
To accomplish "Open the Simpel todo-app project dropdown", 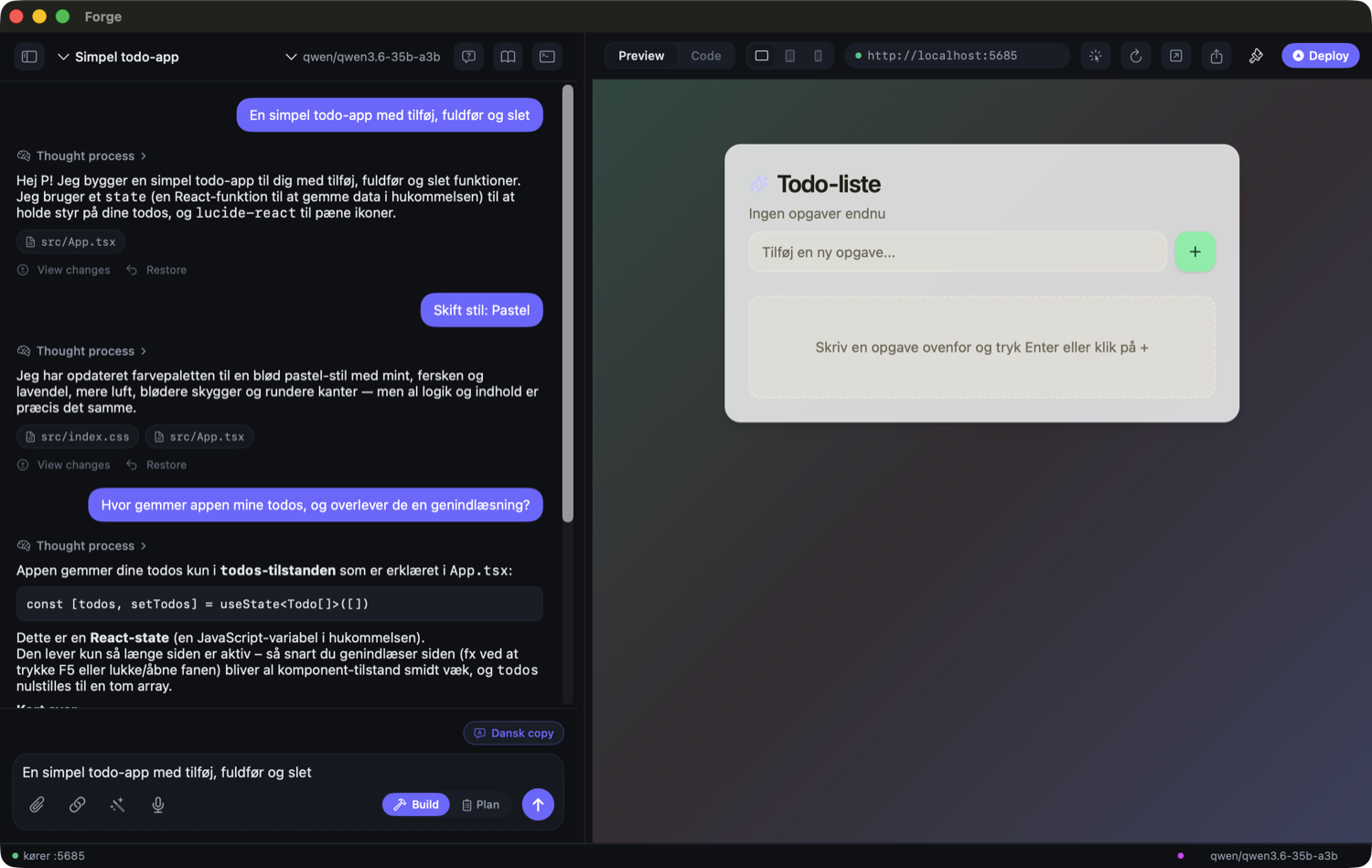I will (118, 57).
